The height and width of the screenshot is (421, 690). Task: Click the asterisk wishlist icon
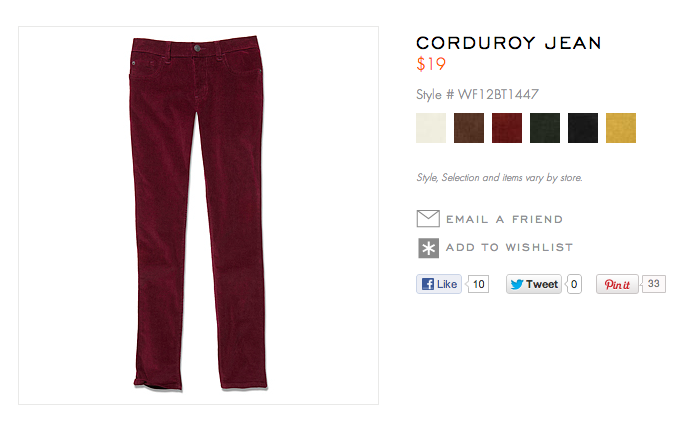[x=428, y=248]
